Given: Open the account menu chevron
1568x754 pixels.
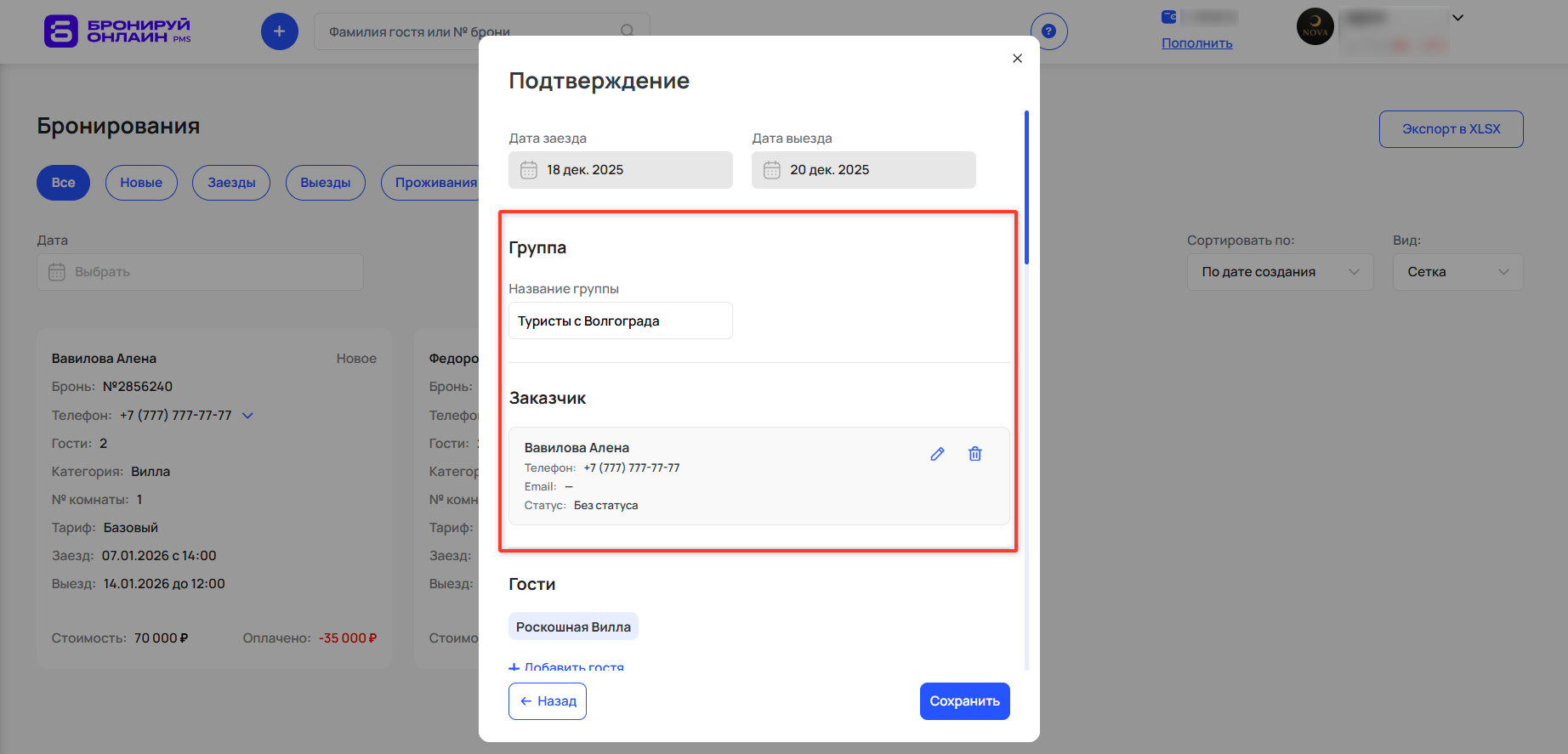Looking at the screenshot, I should [x=1457, y=18].
